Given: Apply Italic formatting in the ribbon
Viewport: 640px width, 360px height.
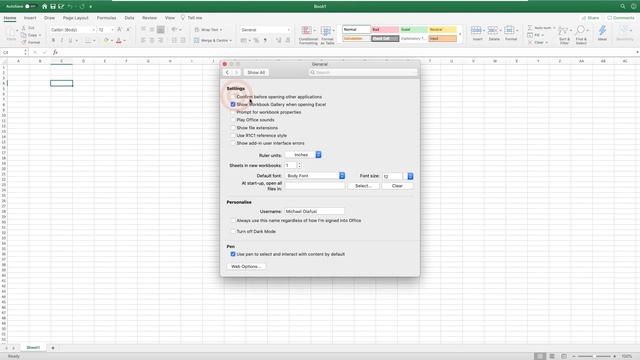Looking at the screenshot, I should [x=62, y=40].
